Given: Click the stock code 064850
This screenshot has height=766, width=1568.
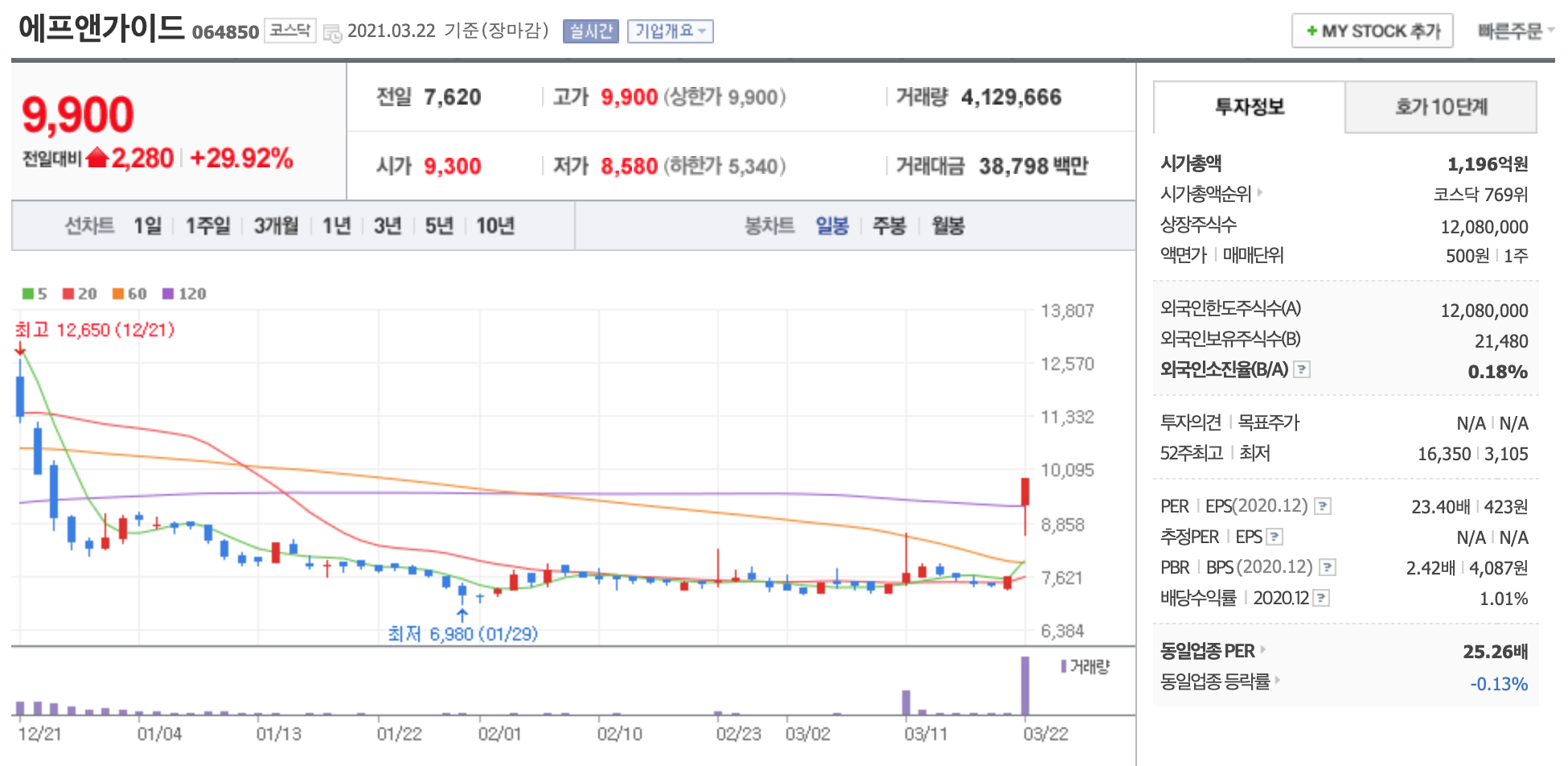Looking at the screenshot, I should 225,32.
